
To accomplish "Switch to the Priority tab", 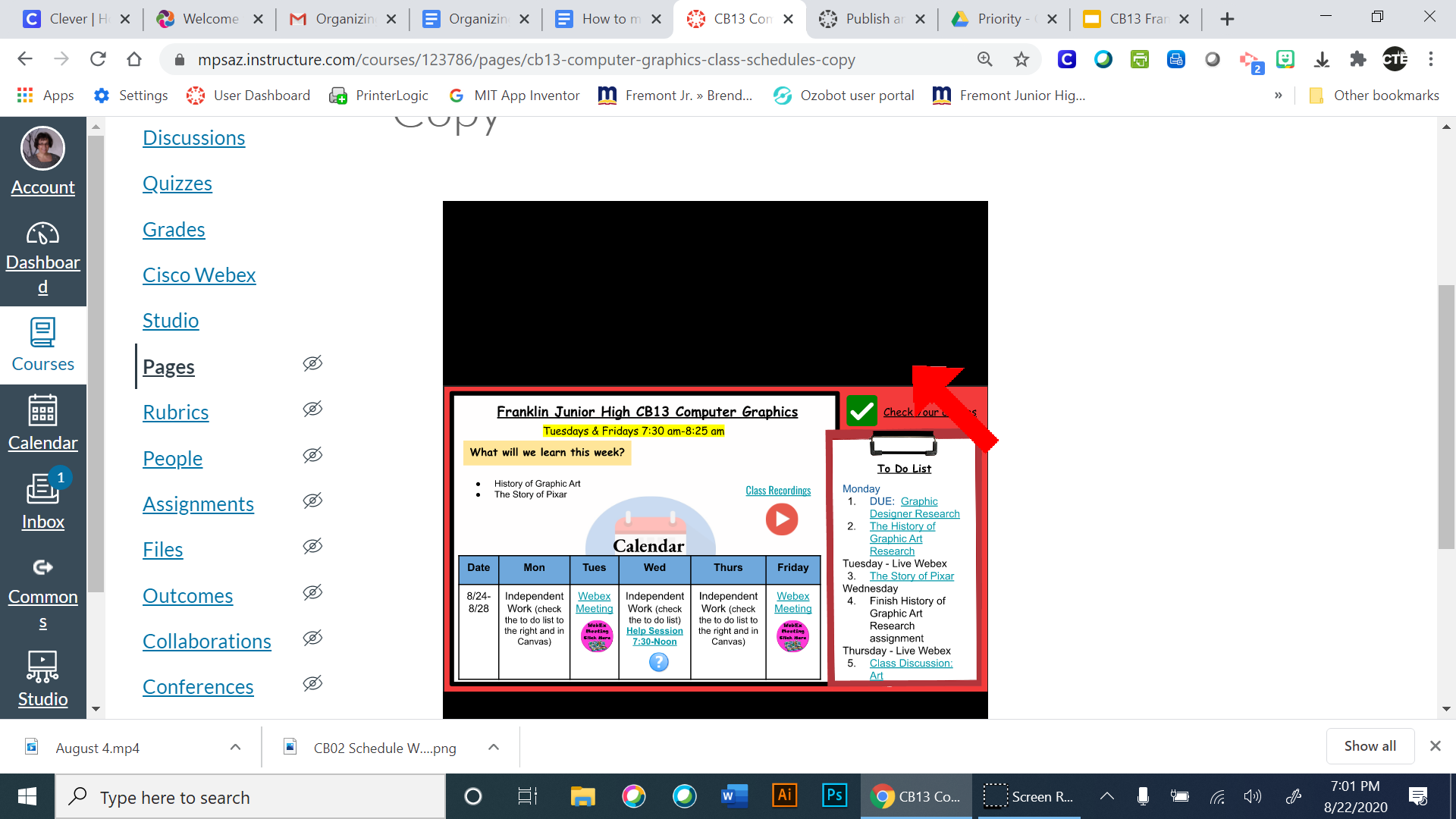I will (x=997, y=19).
